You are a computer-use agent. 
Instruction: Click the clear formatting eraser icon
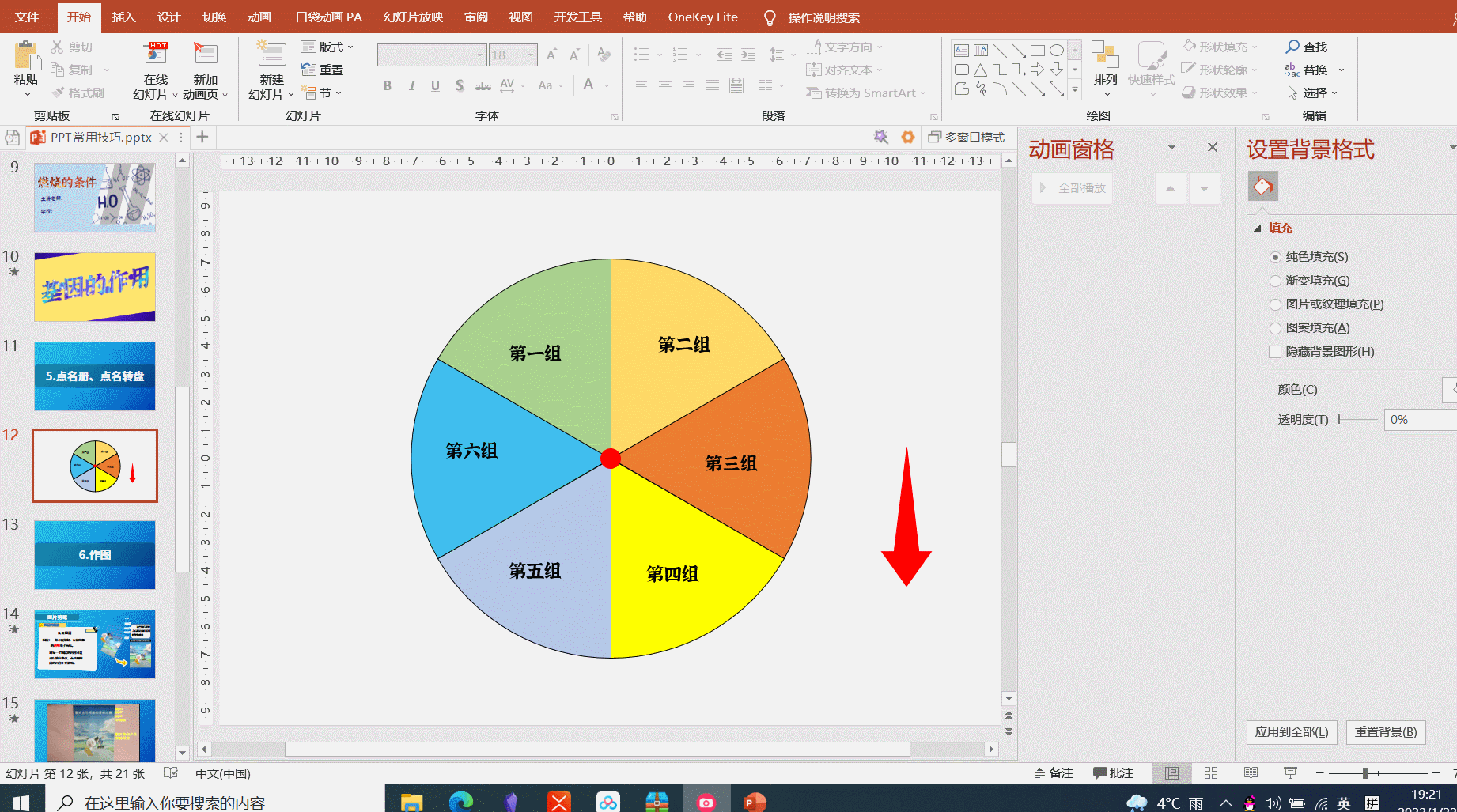coord(604,55)
